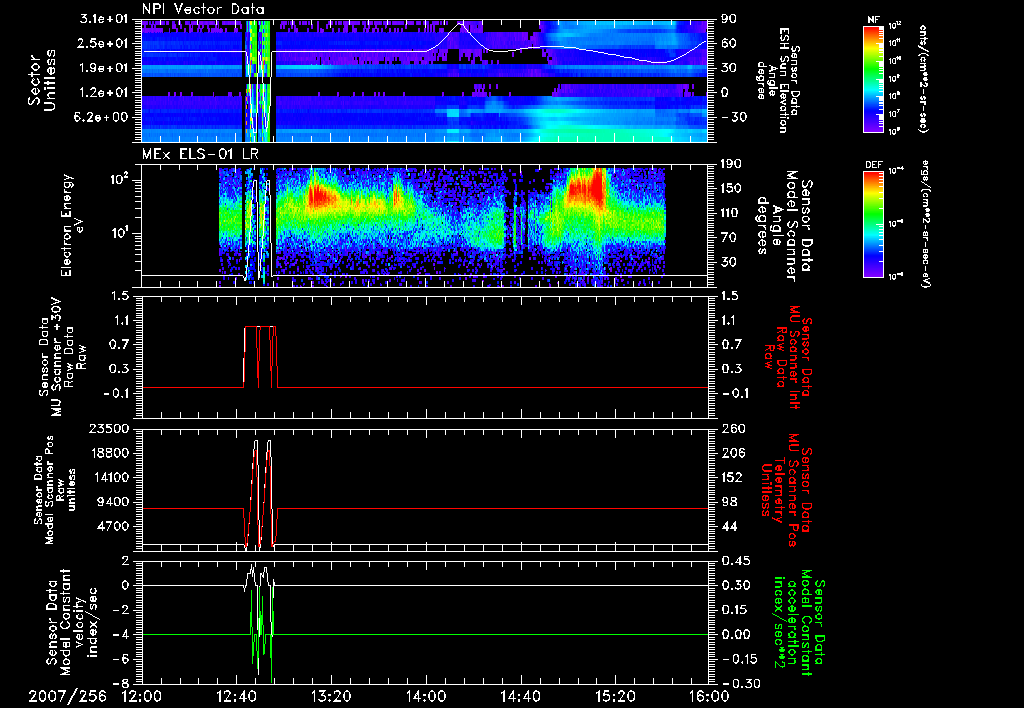1024x708 pixels.
Task: Click the 18800 scanner position tick
Action: click(111, 453)
